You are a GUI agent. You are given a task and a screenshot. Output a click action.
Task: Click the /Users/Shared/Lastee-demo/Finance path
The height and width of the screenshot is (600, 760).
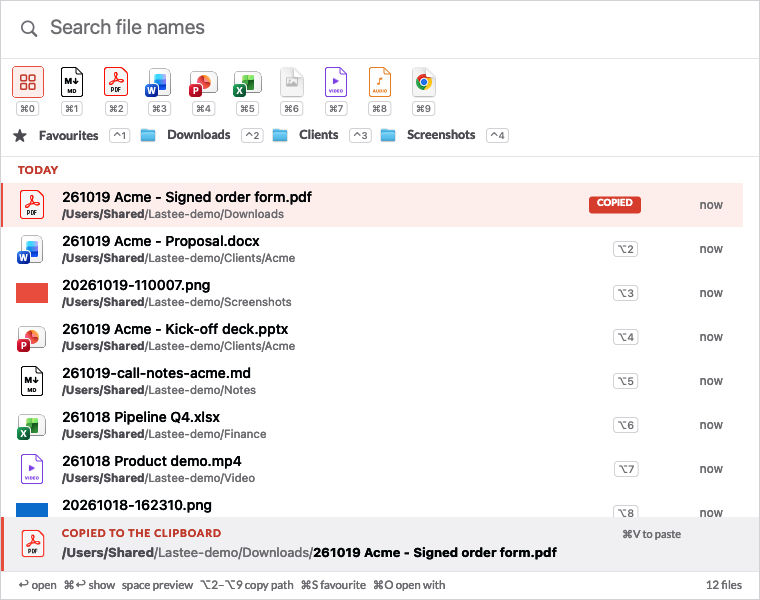pyautogui.click(x=164, y=434)
